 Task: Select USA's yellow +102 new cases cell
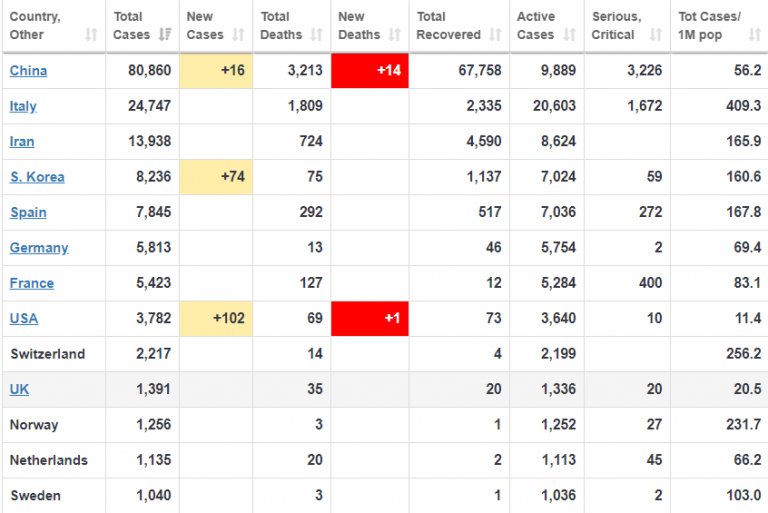pyautogui.click(x=216, y=318)
